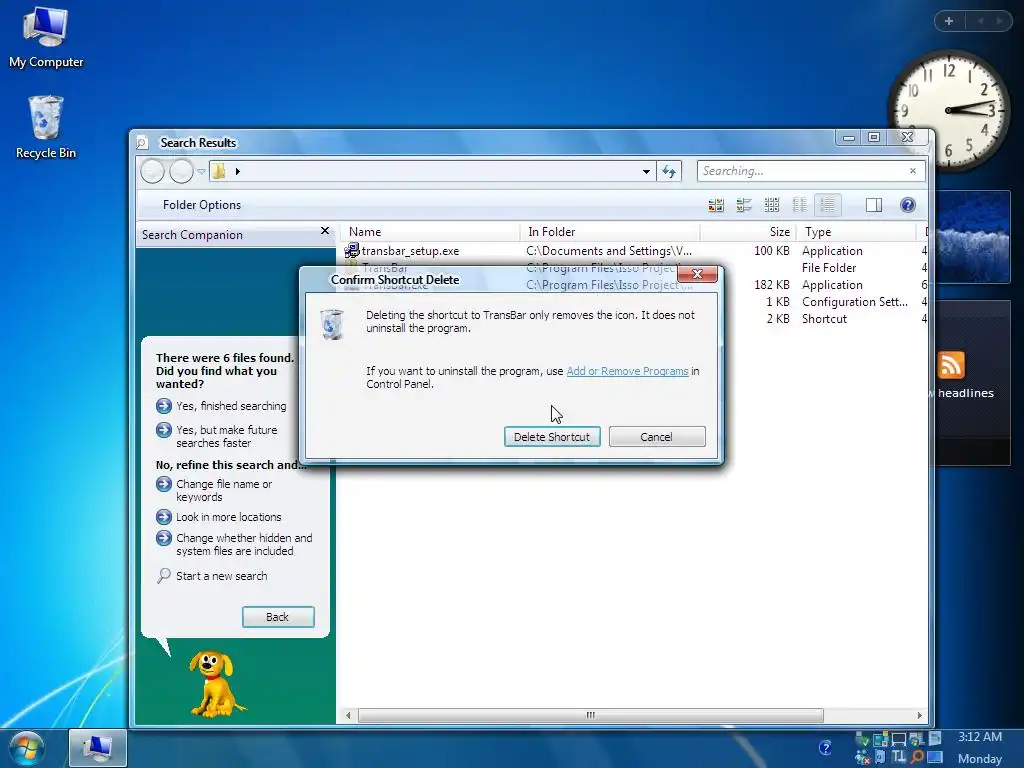The width and height of the screenshot is (1024, 768).
Task: Open the RSS headlines gadget icon
Action: click(x=951, y=365)
